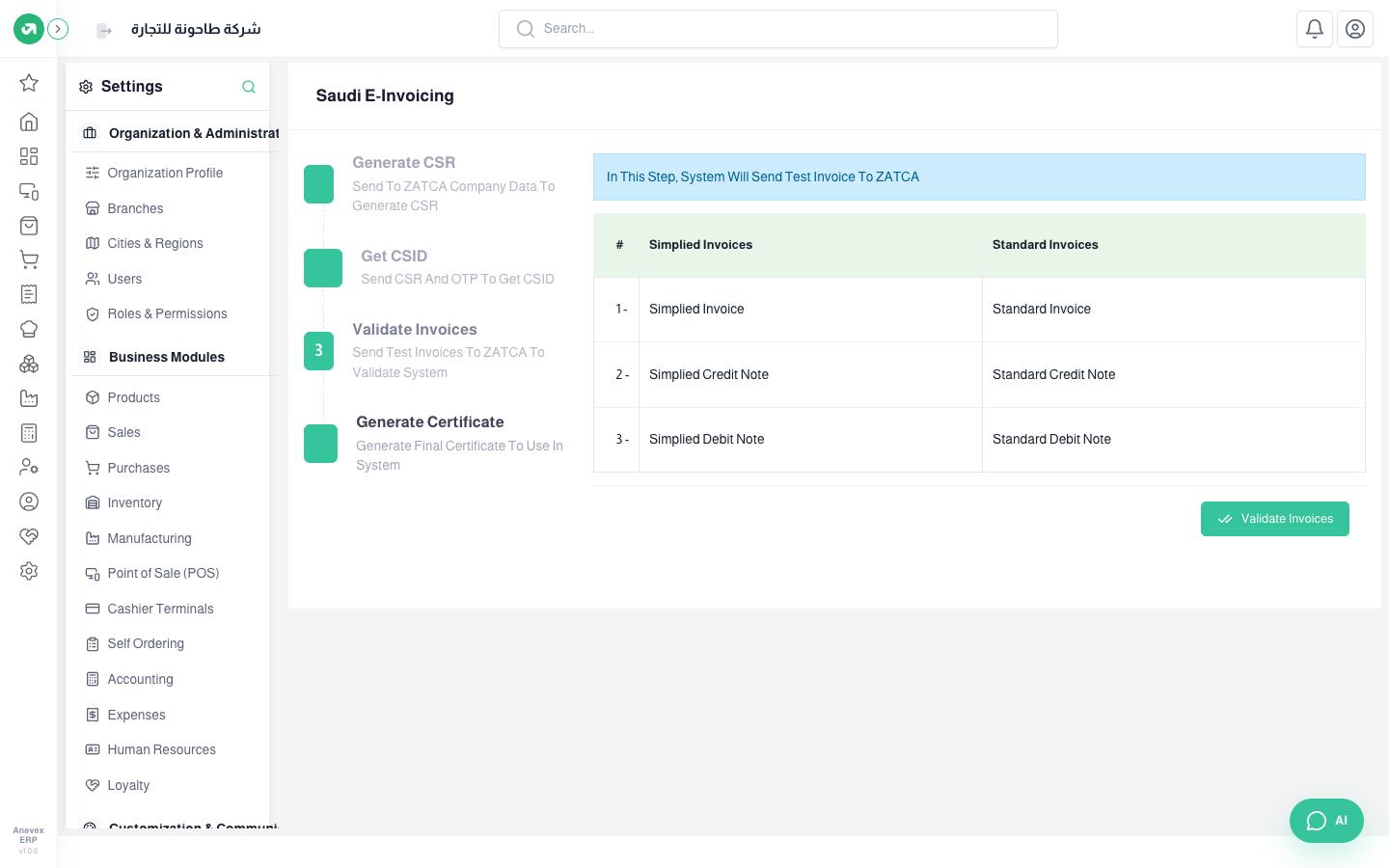Open the chef hat icon in left rail
Screen dimensions: 1389x868
pyautogui.click(x=29, y=329)
